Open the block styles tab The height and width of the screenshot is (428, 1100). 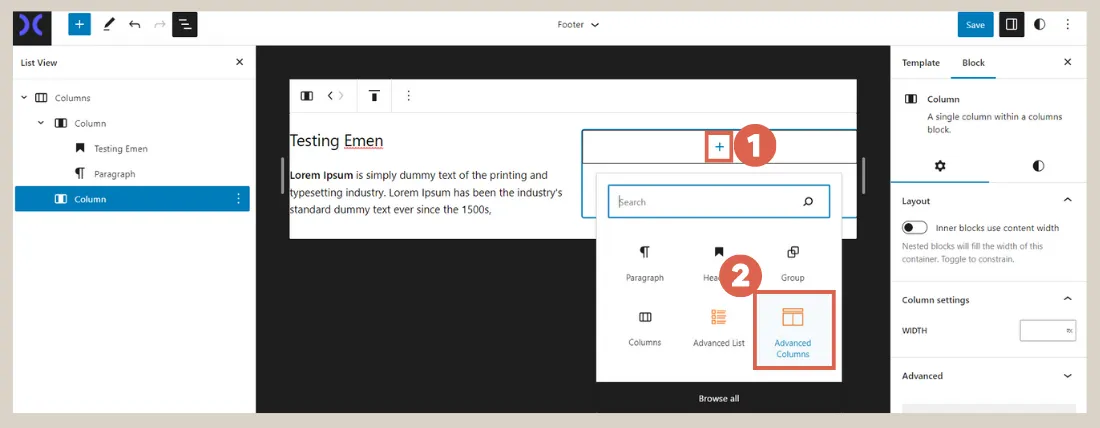(1038, 166)
